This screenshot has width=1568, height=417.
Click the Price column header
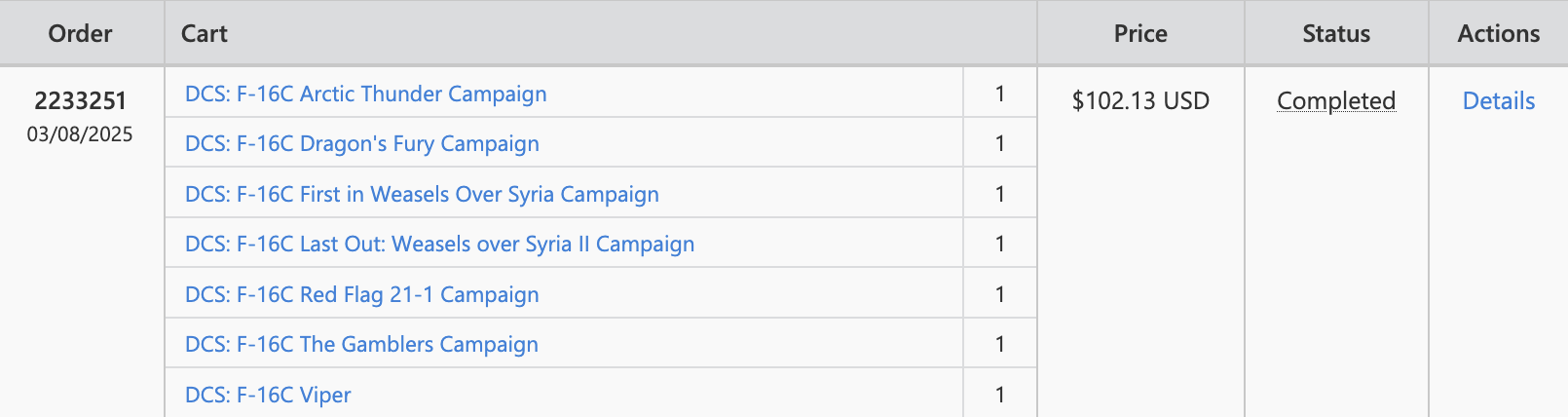pos(1140,33)
